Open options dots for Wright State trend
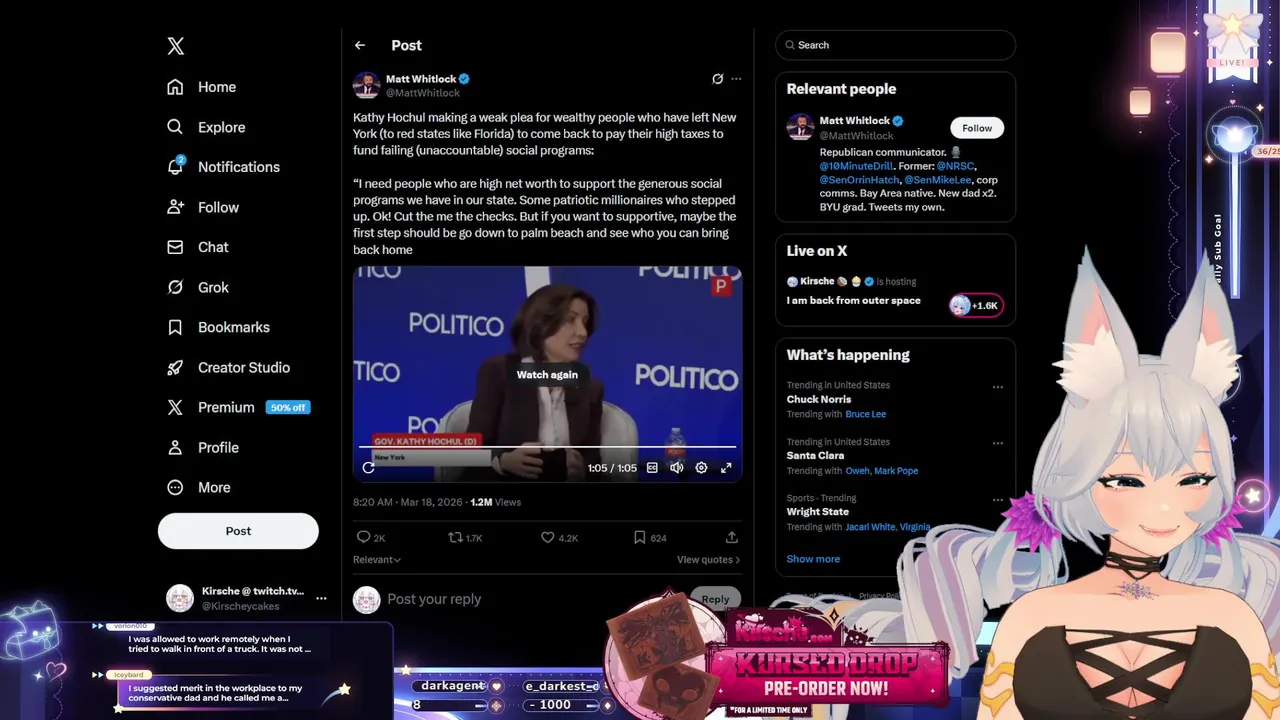 click(997, 499)
